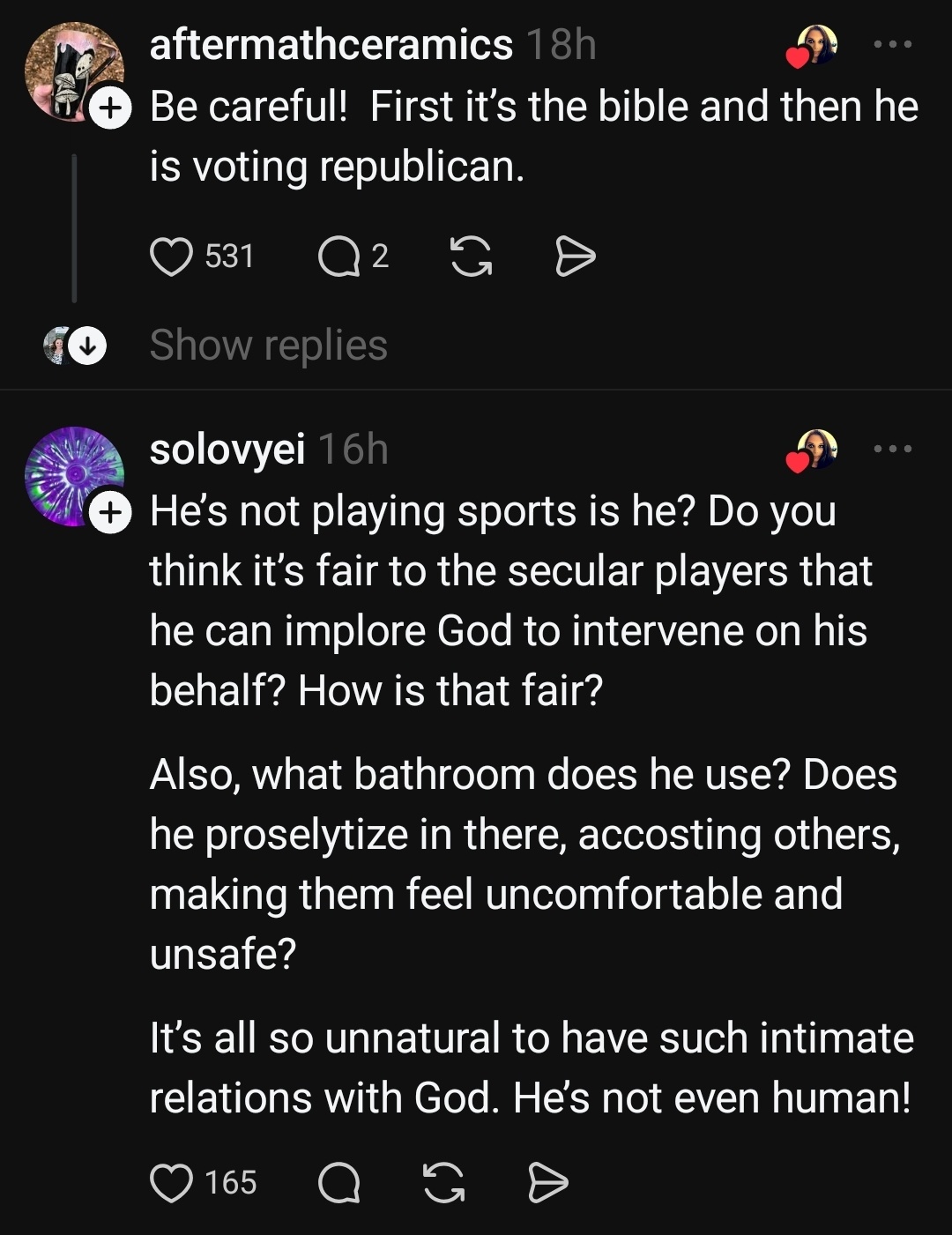Open the aftermathceramics username link
This screenshot has height=1235, width=952.
point(331,44)
